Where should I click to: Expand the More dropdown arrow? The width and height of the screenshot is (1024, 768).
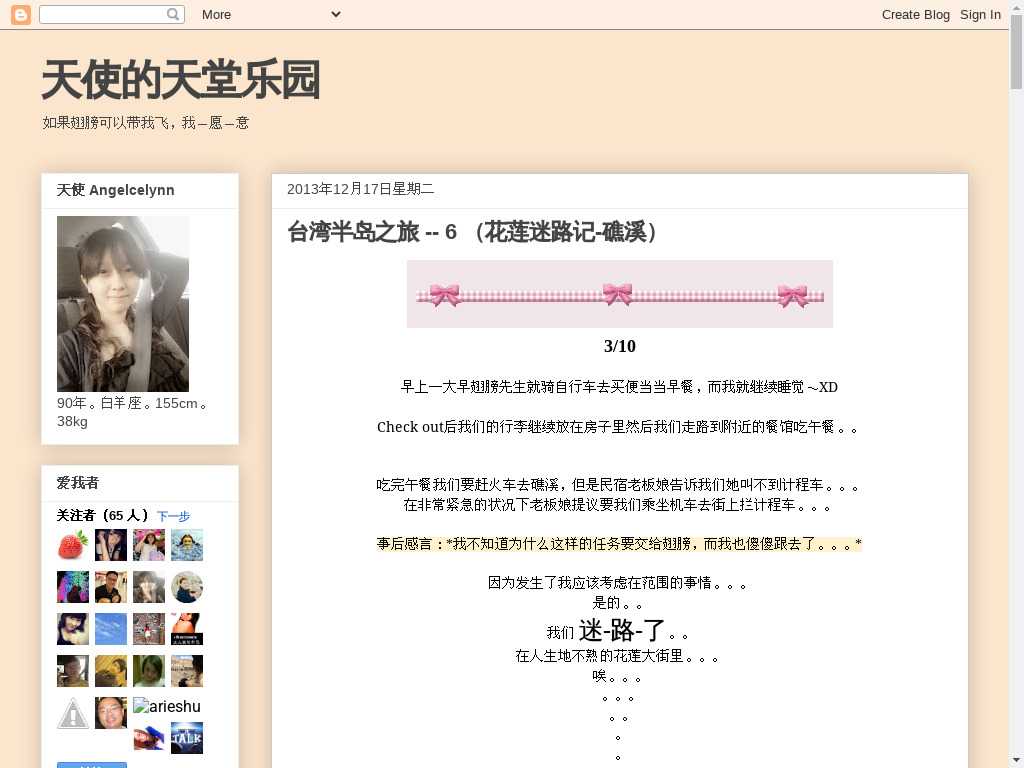[x=336, y=14]
